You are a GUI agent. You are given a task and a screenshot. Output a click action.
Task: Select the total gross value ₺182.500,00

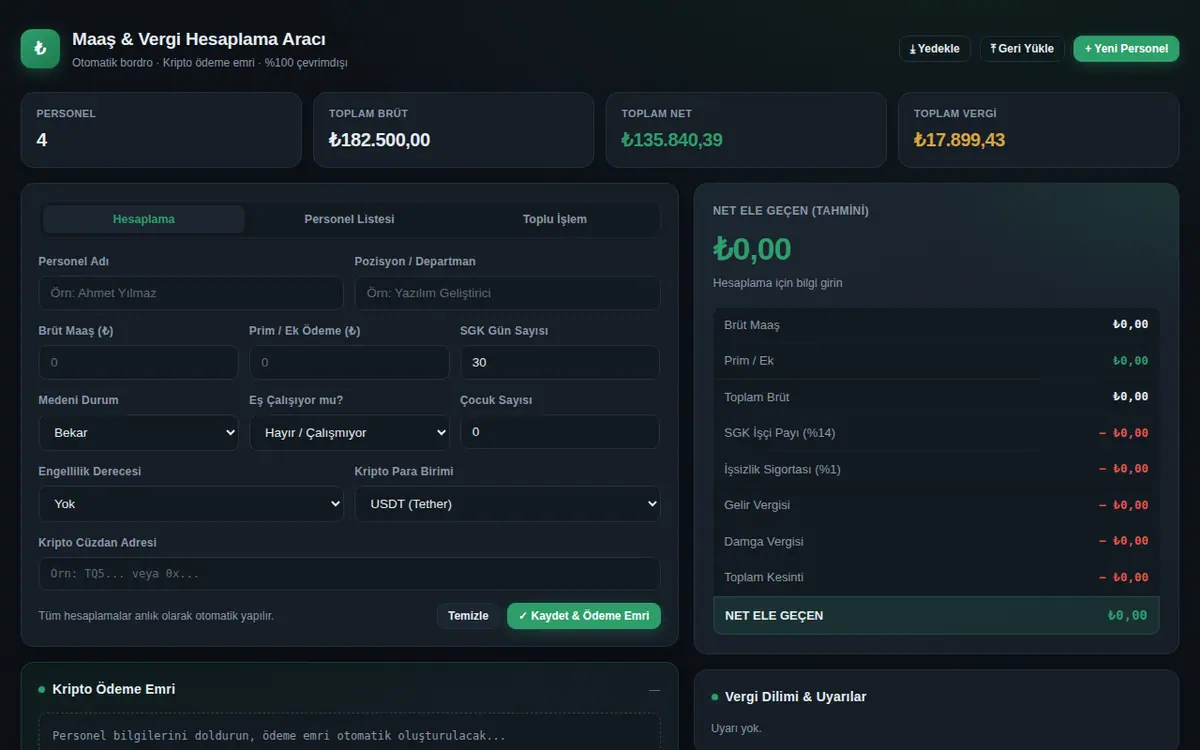point(379,140)
